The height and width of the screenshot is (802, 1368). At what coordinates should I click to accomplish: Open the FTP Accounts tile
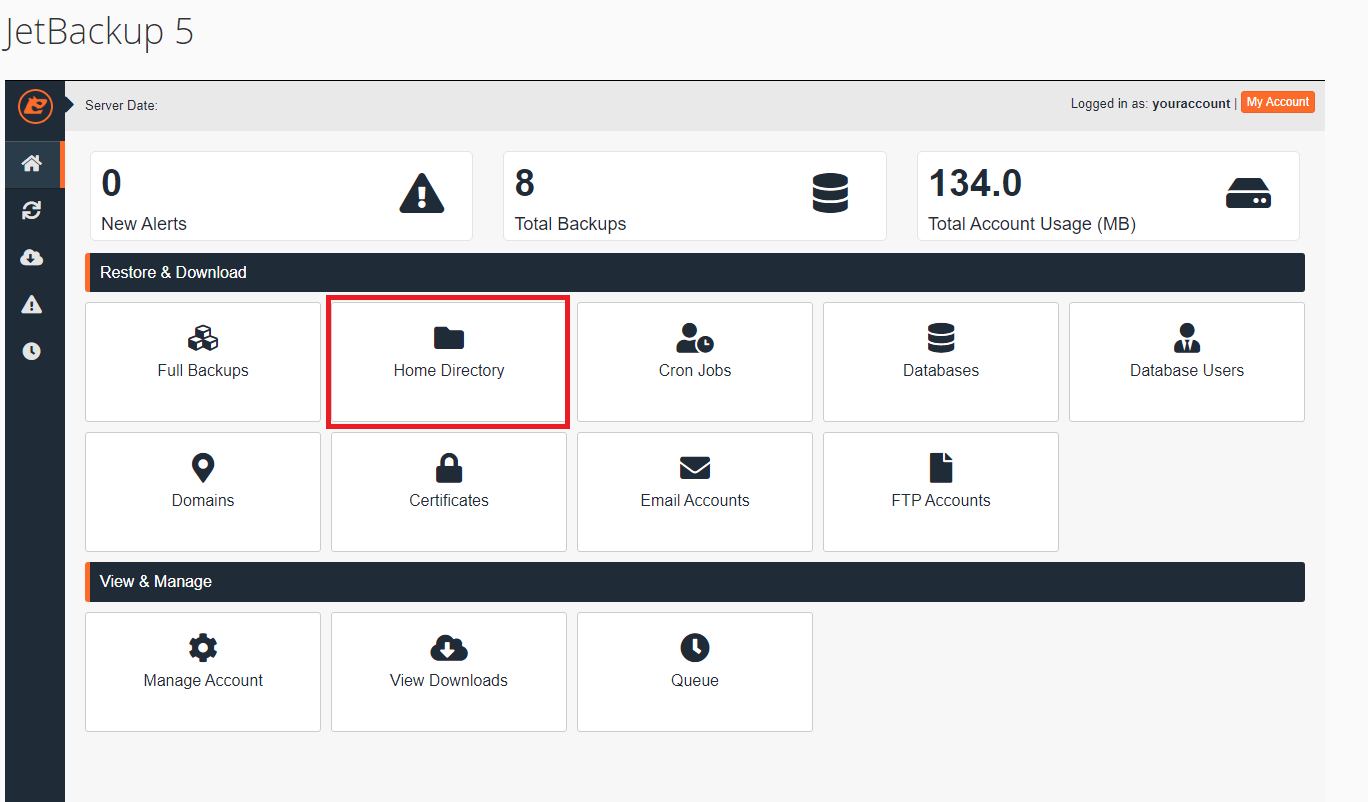click(941, 492)
